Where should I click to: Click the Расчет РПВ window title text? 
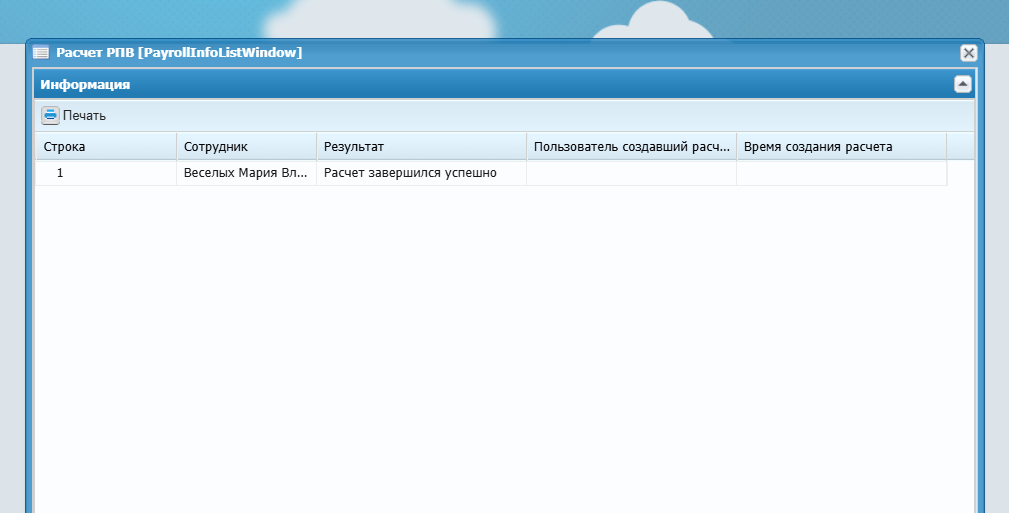179,53
